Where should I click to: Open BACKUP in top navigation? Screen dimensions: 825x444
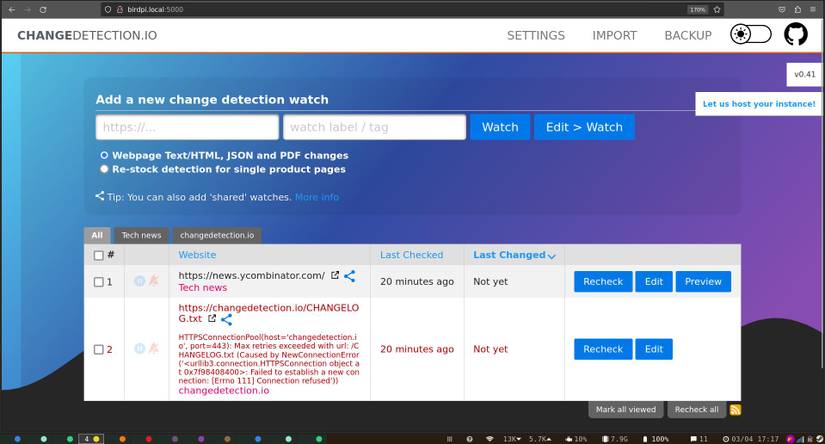688,35
